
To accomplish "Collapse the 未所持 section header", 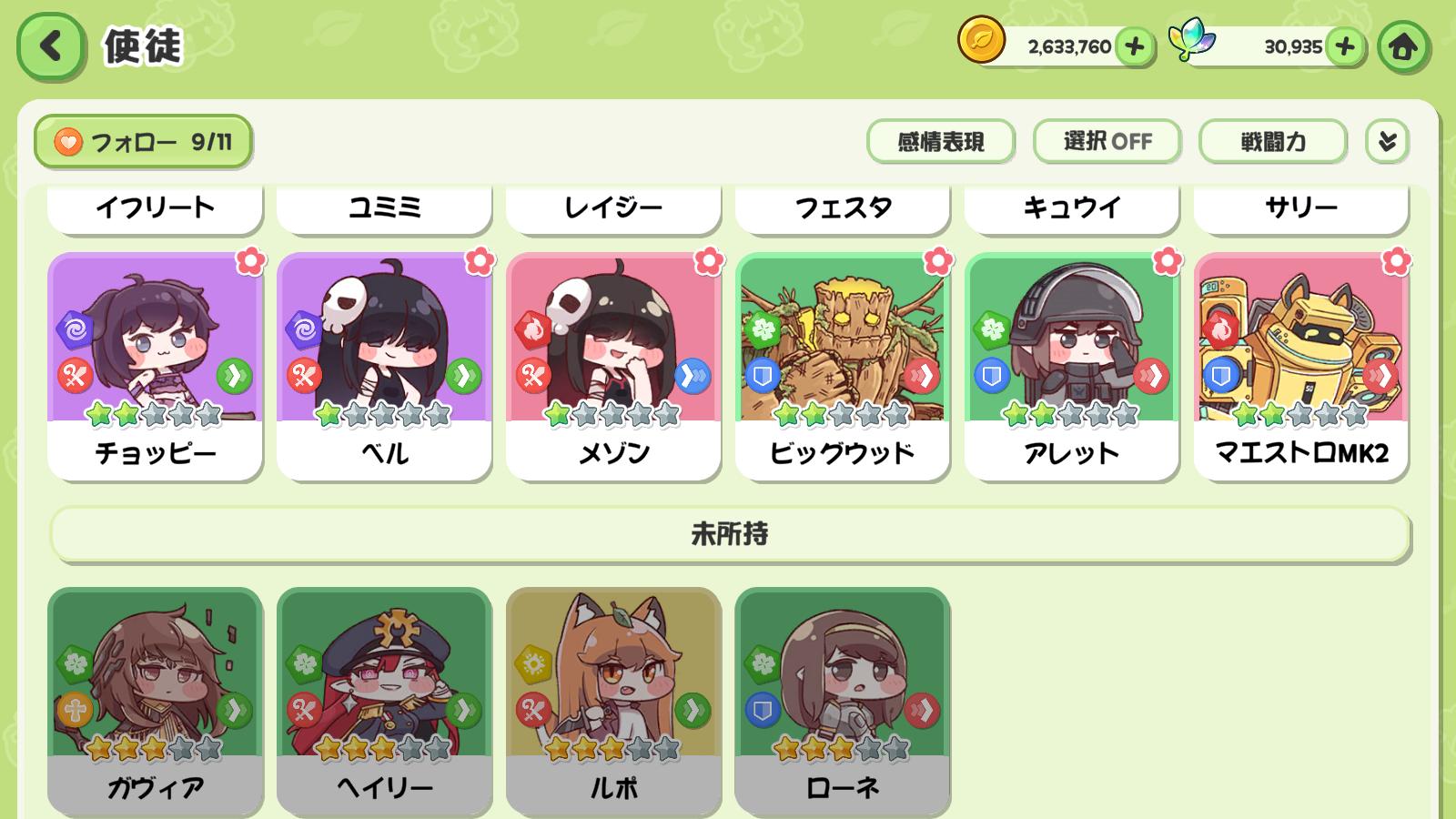I will [x=730, y=534].
